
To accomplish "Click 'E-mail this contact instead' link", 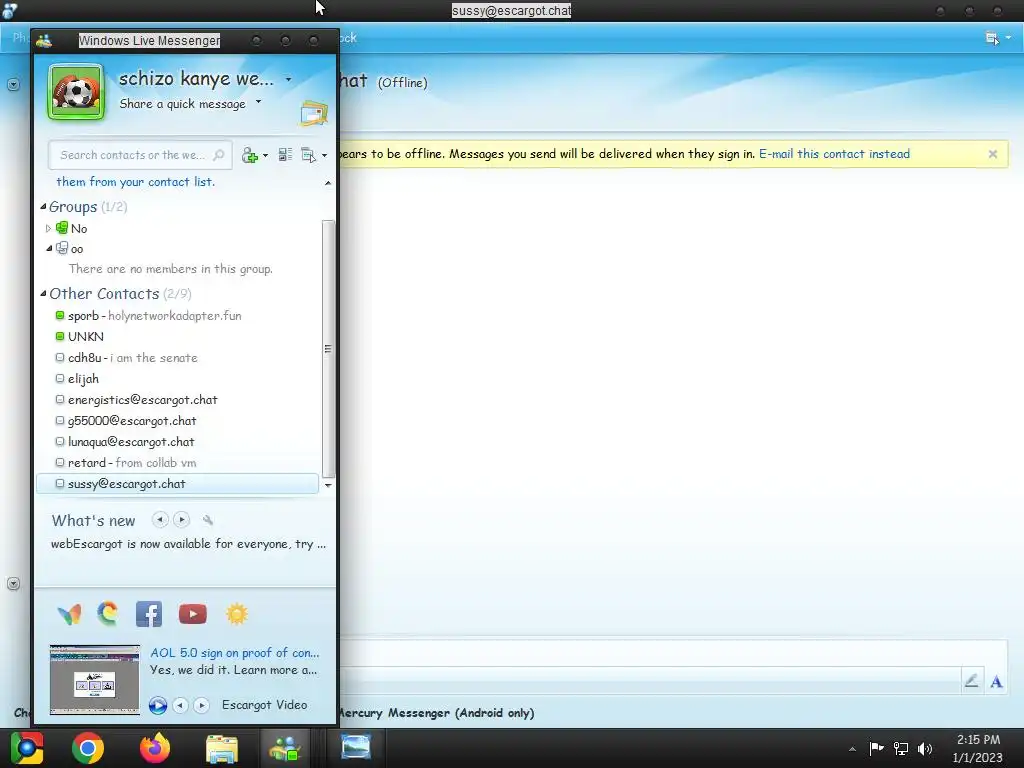I will (834, 154).
